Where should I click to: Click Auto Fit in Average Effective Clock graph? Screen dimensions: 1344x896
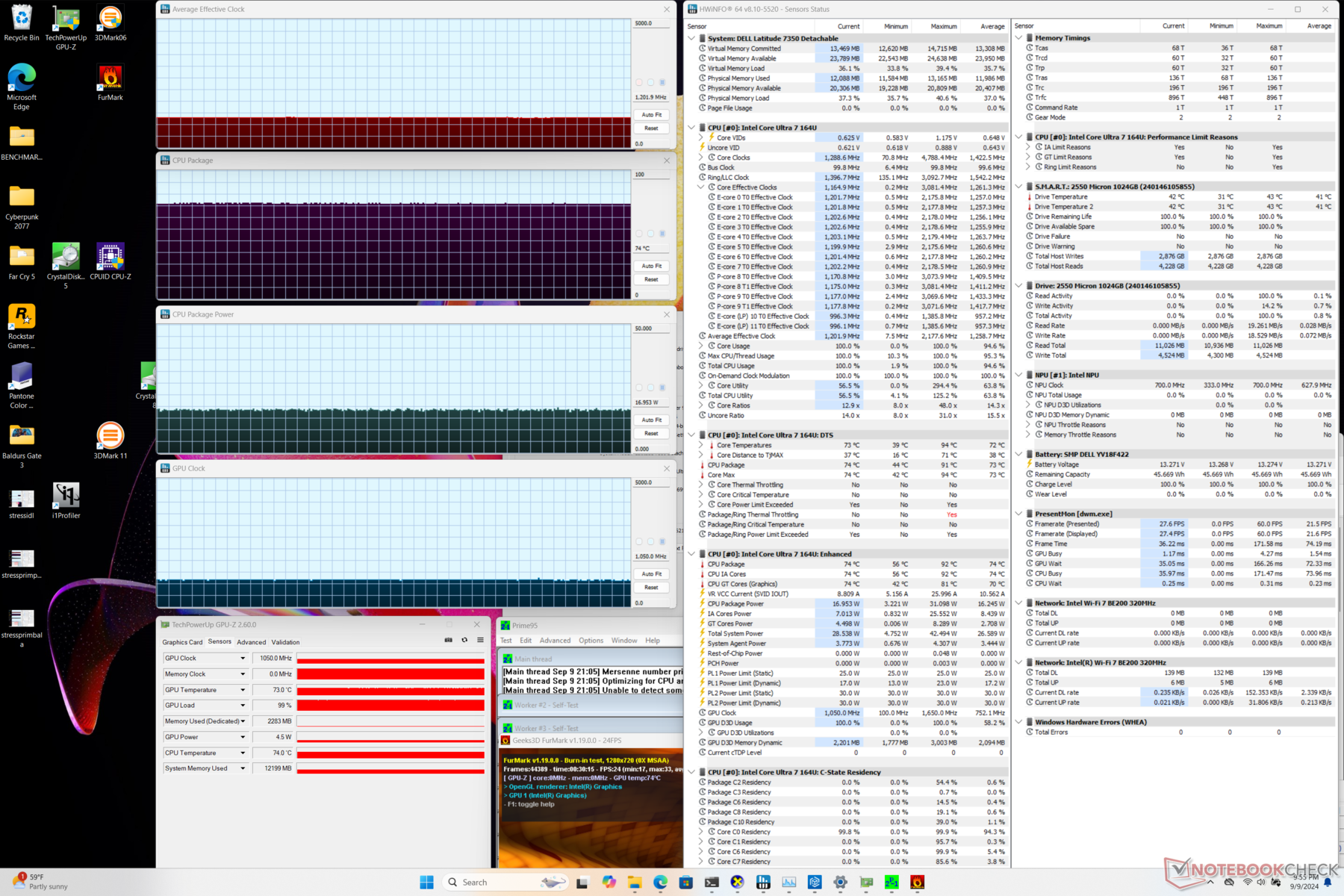(652, 115)
